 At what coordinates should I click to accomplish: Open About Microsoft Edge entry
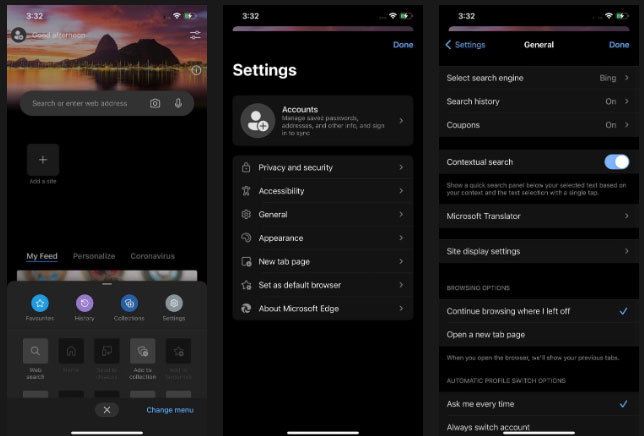pyautogui.click(x=323, y=308)
